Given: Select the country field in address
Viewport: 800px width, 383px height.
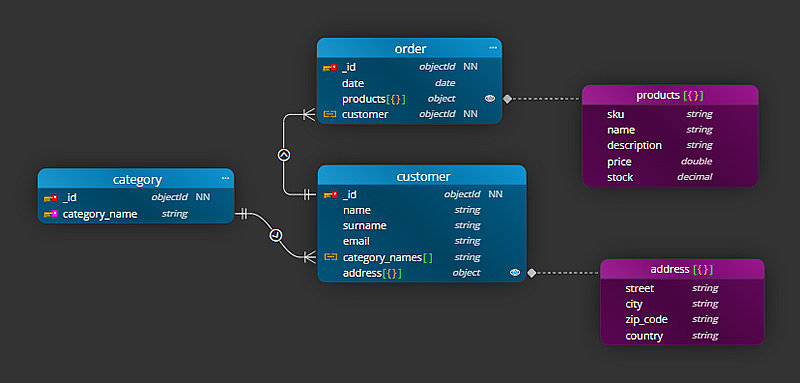Looking at the screenshot, I should (x=682, y=336).
